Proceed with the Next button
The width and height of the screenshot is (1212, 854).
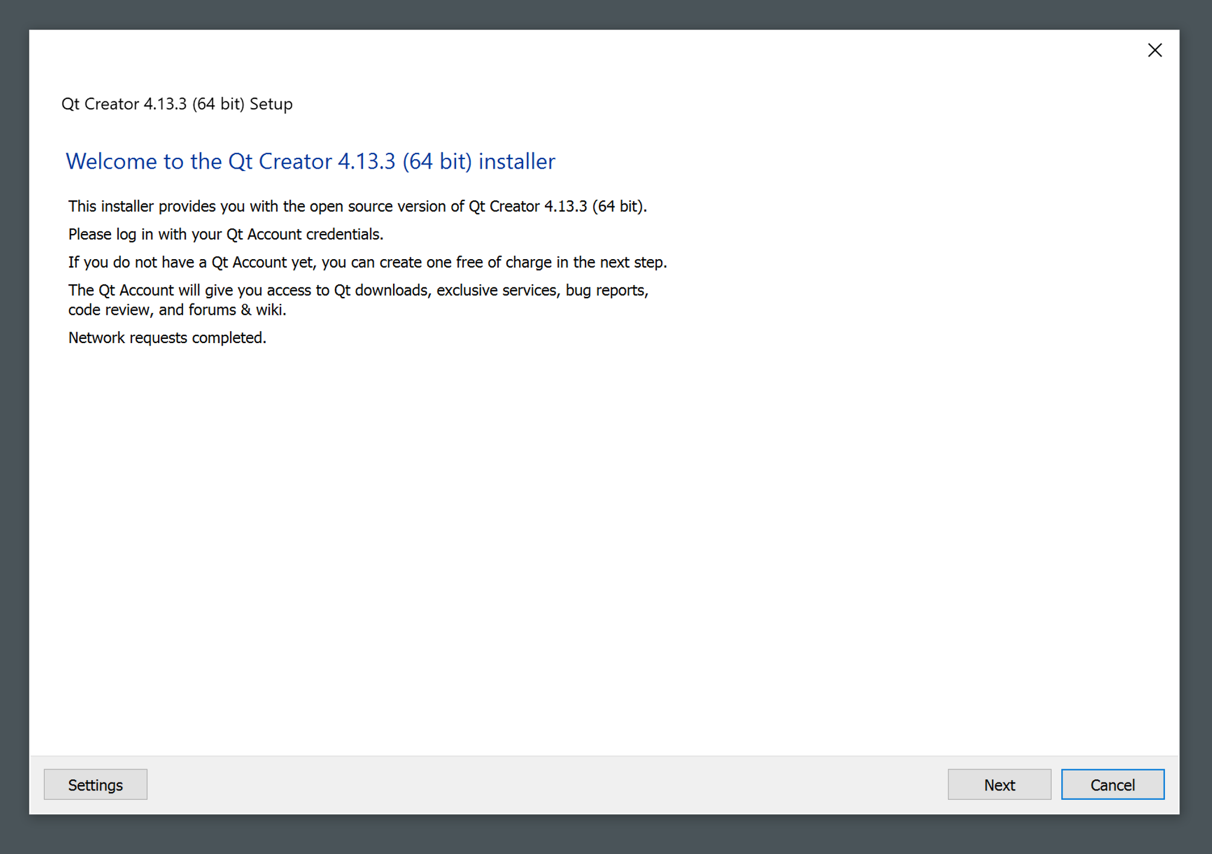pyautogui.click(x=999, y=785)
